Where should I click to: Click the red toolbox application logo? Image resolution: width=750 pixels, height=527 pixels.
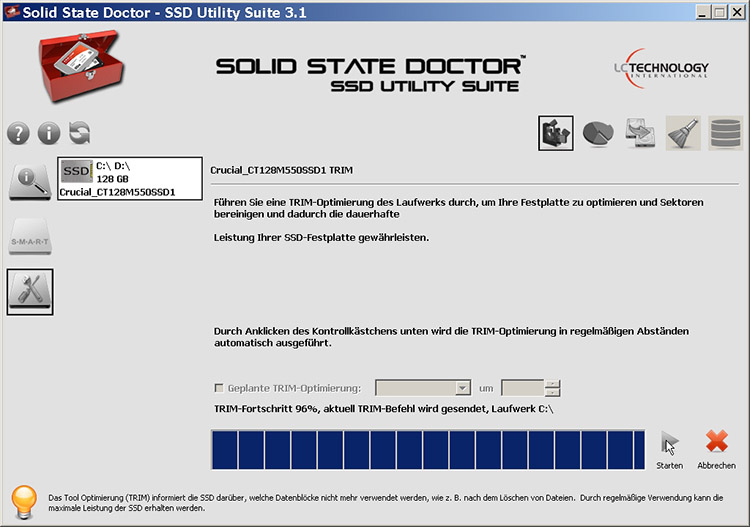point(81,66)
